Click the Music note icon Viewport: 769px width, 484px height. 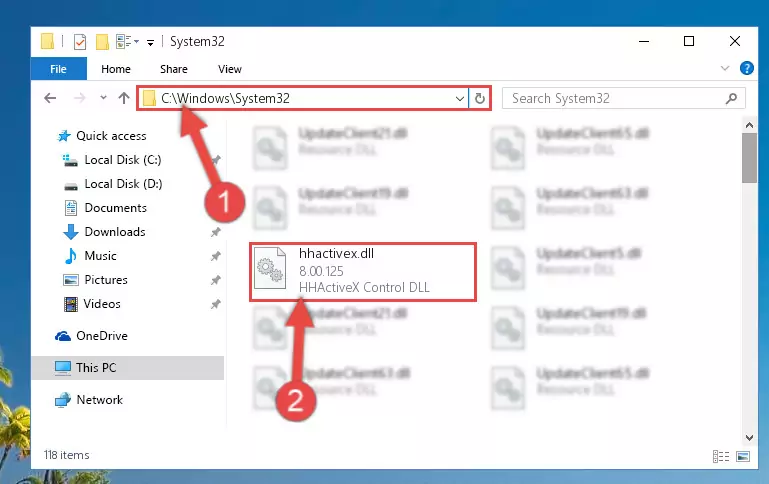click(x=71, y=256)
